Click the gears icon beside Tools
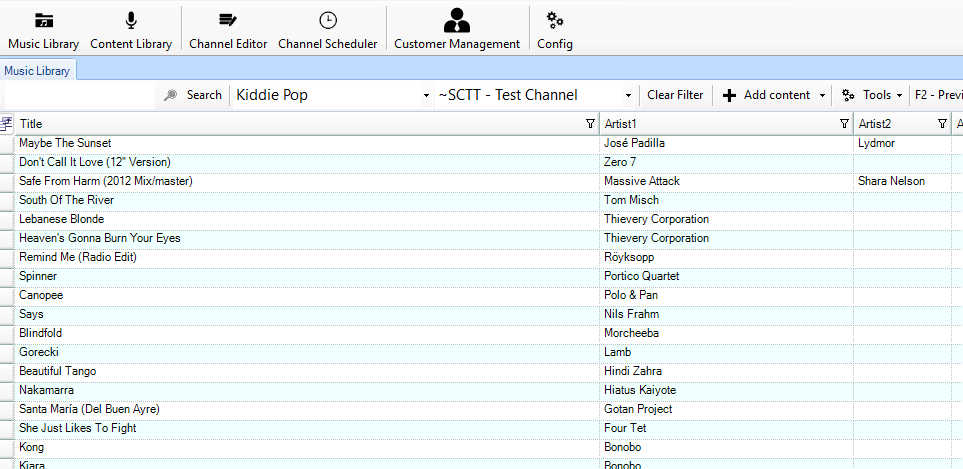Viewport: 963px width, 469px height. tap(848, 95)
